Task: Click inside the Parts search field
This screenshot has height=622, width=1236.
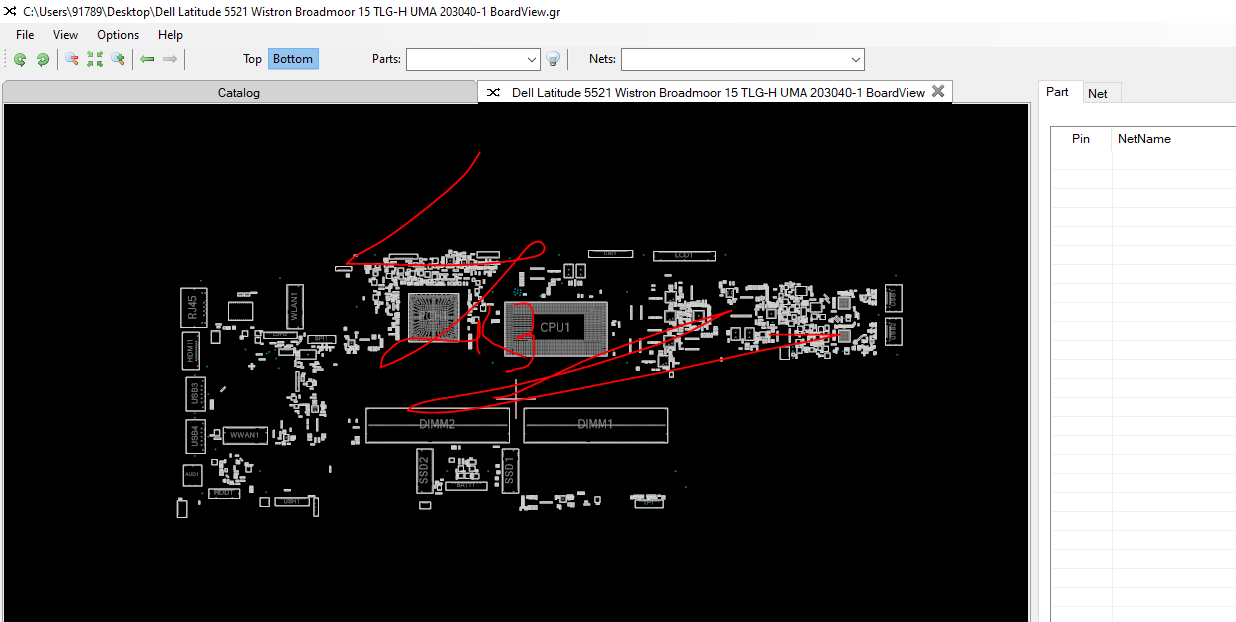Action: [465, 60]
